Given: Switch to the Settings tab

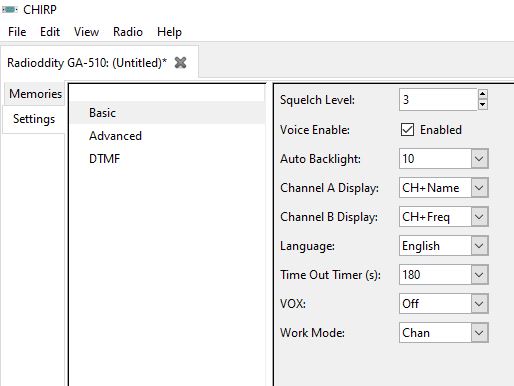Looking at the screenshot, I should 34,119.
